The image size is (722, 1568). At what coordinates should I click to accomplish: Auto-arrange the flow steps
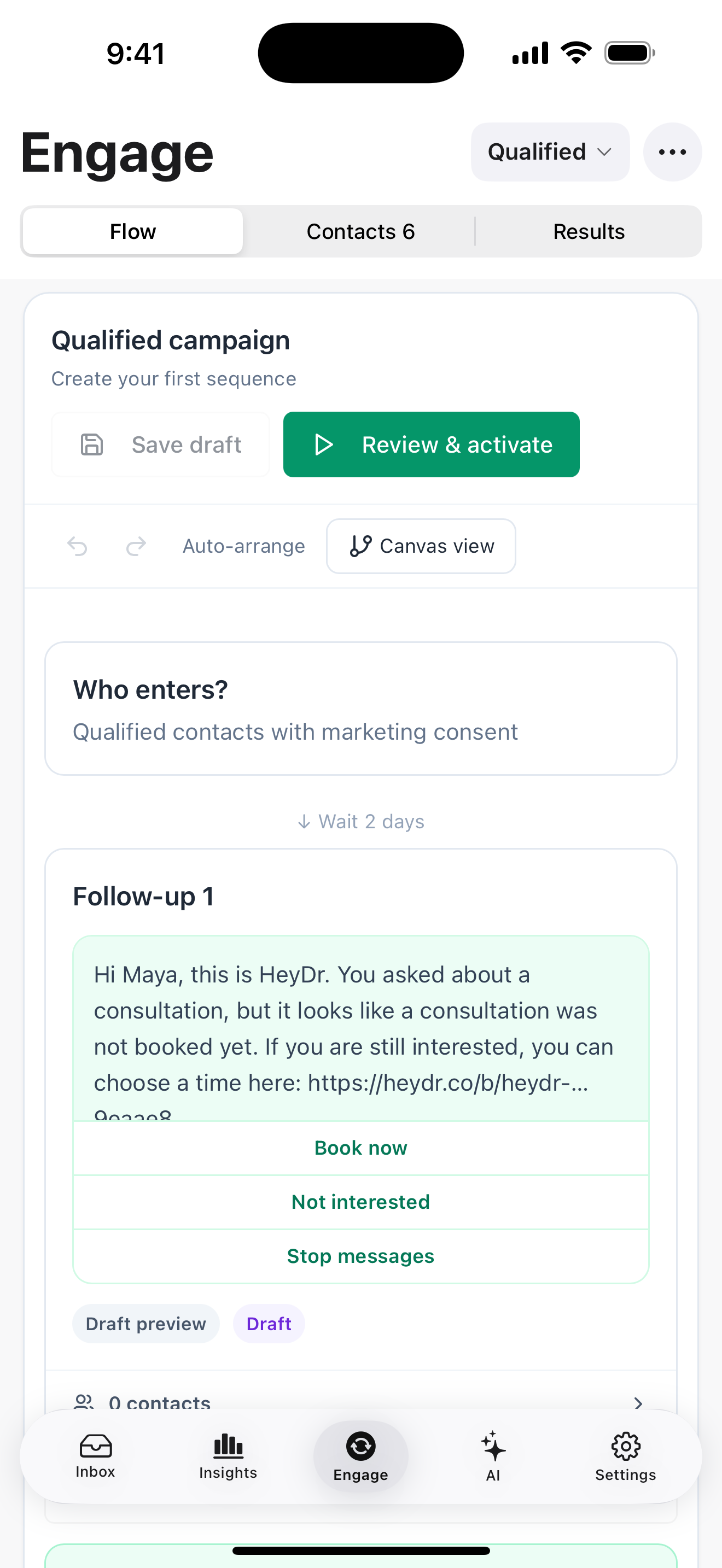(x=243, y=546)
